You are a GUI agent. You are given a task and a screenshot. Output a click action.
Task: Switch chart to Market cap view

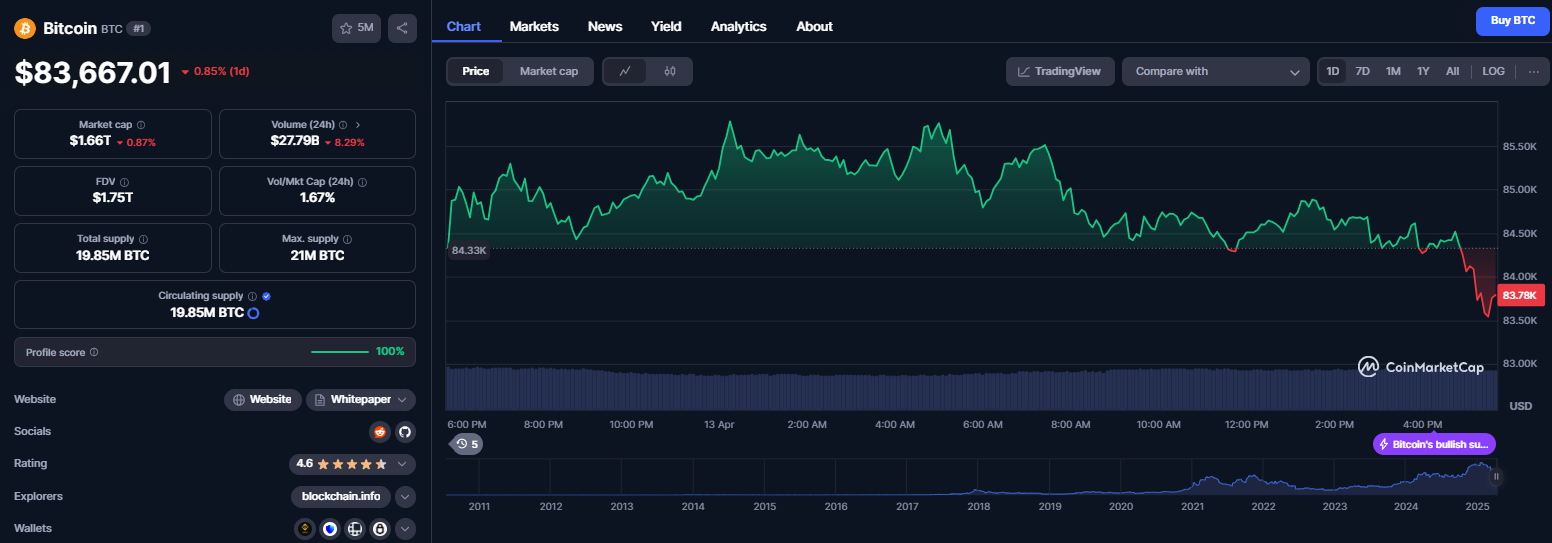tap(549, 71)
